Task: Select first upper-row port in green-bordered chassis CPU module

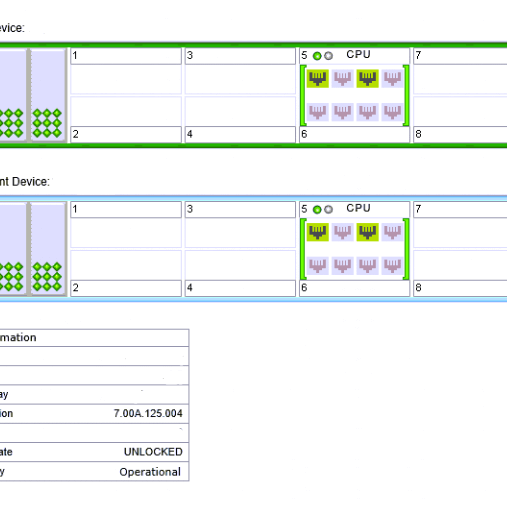Action: point(317,79)
